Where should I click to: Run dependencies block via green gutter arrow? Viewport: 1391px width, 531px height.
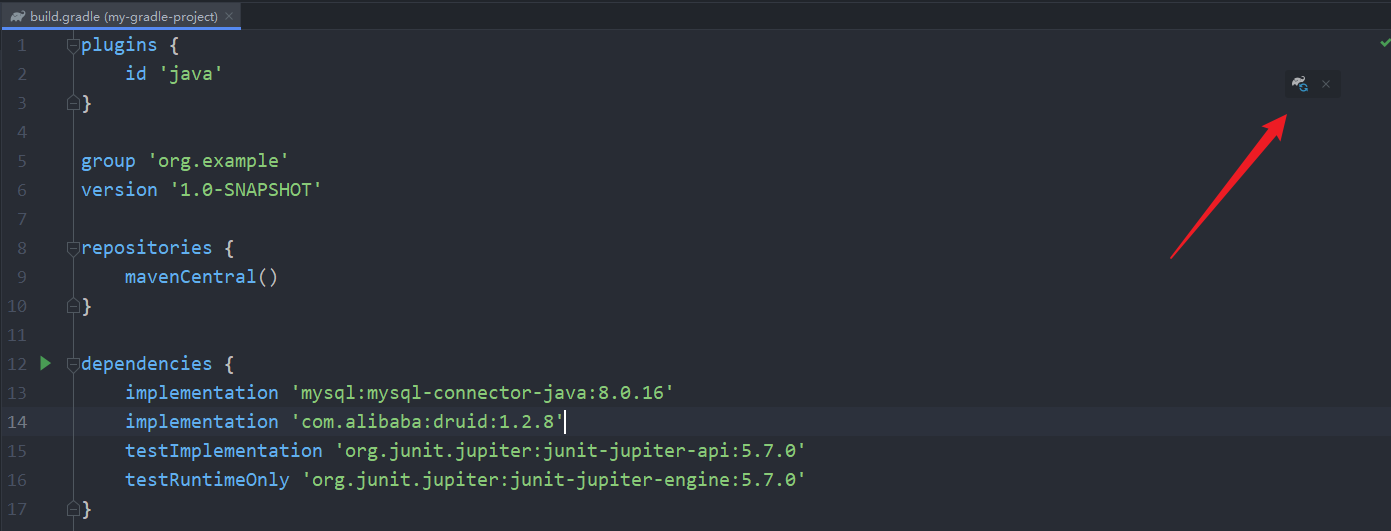coord(45,363)
